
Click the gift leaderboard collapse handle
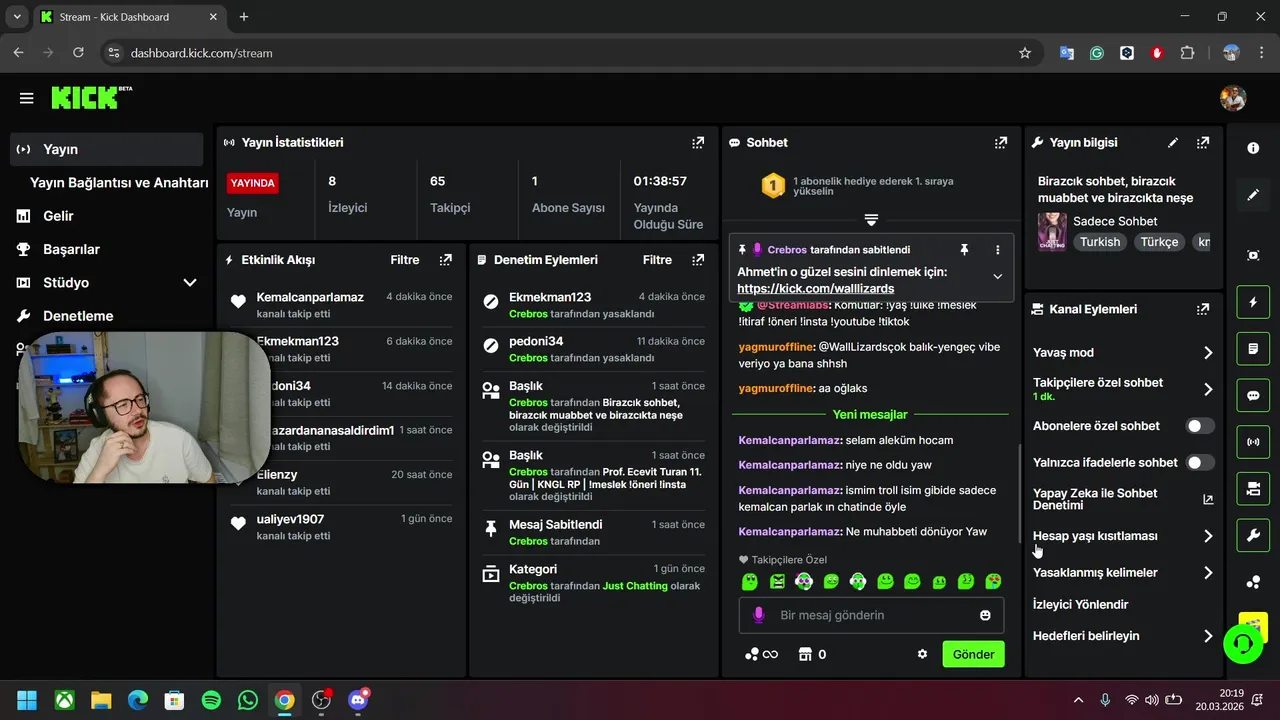871,219
